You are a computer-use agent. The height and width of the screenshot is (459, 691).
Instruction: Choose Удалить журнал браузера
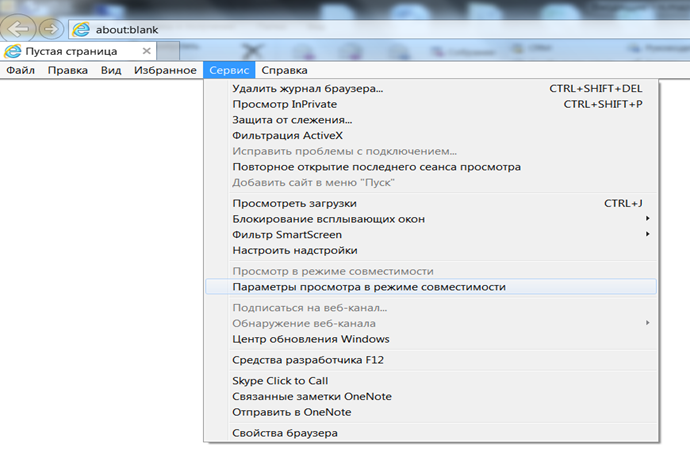pos(307,89)
